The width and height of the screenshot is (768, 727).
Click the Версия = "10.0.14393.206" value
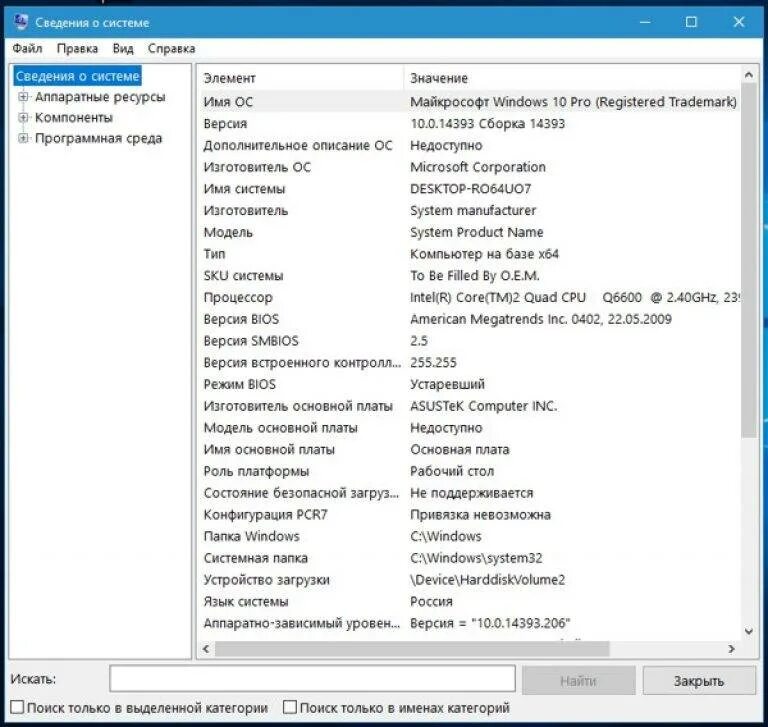coord(490,623)
